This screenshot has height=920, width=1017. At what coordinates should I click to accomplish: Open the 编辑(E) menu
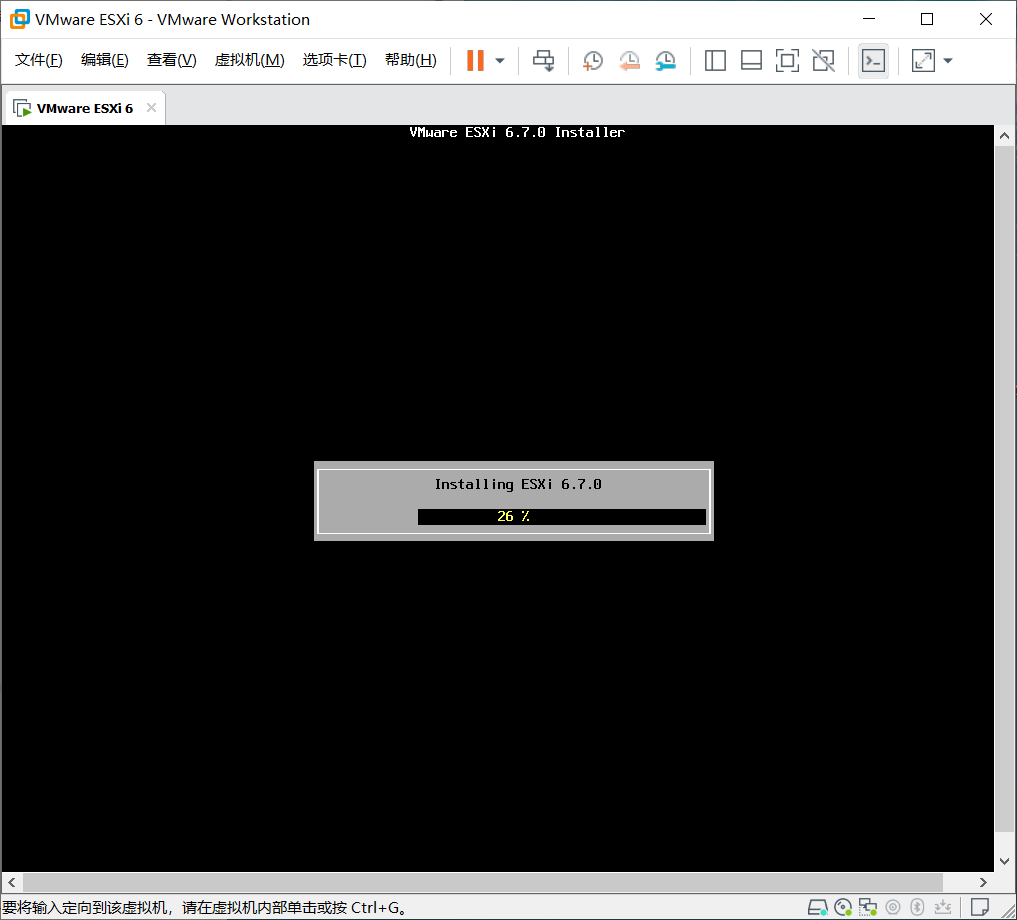coord(104,60)
